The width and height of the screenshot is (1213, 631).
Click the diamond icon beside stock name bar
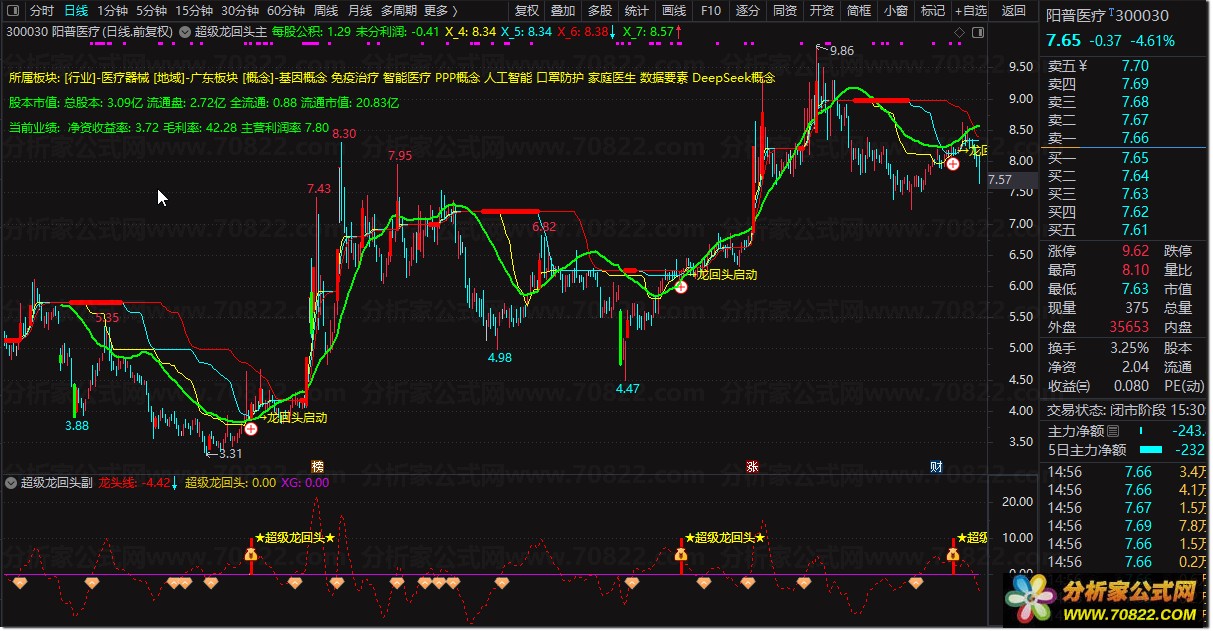click(959, 32)
